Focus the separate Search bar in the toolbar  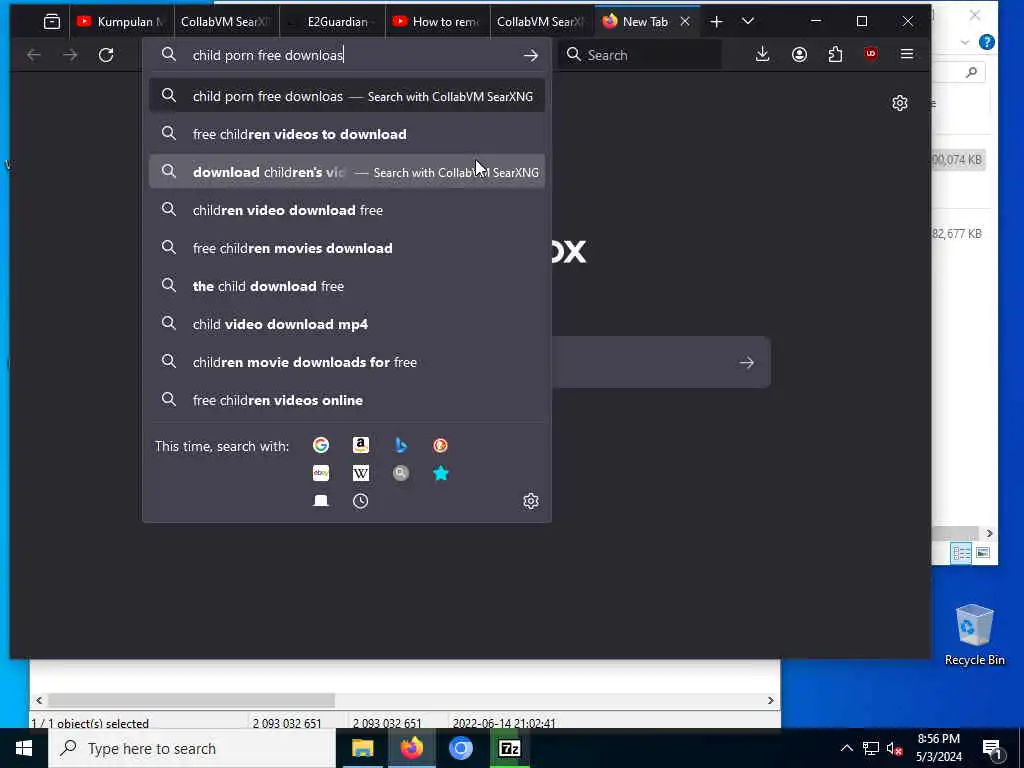[640, 55]
